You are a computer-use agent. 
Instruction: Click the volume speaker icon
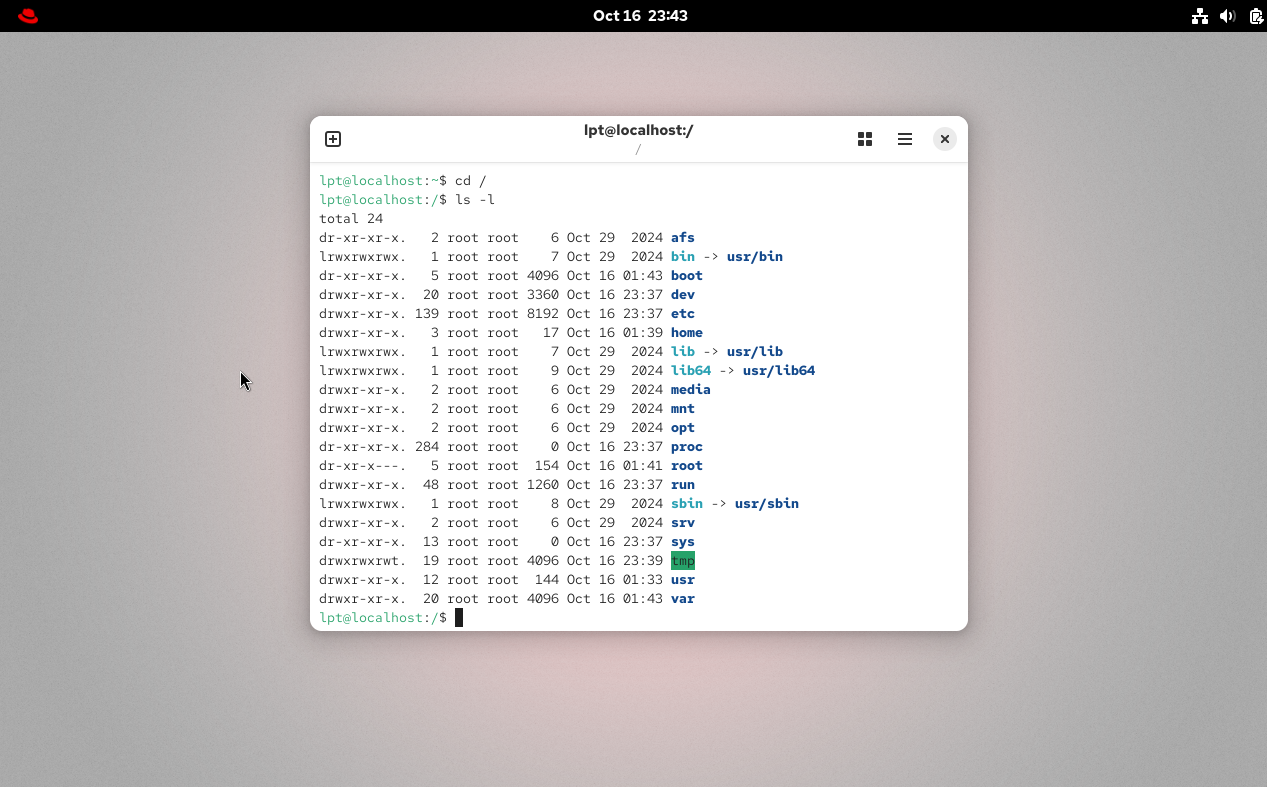(x=1228, y=16)
